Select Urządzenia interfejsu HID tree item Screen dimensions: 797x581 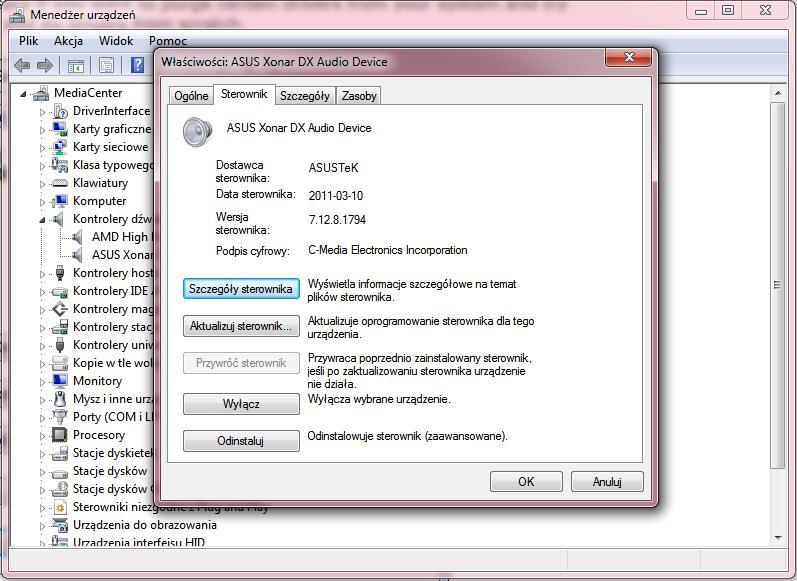(x=138, y=542)
